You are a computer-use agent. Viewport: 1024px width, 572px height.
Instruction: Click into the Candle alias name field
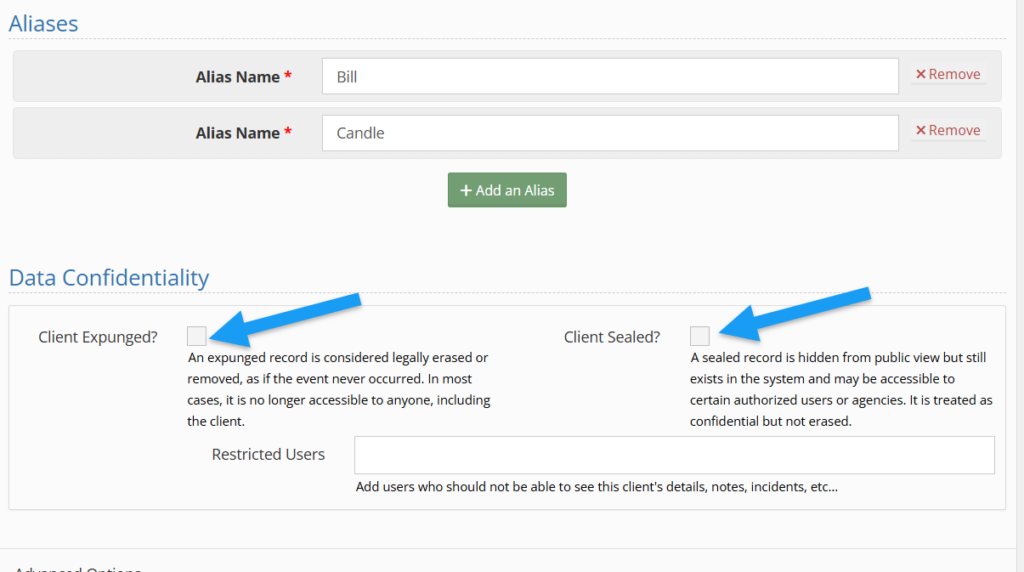(x=610, y=133)
